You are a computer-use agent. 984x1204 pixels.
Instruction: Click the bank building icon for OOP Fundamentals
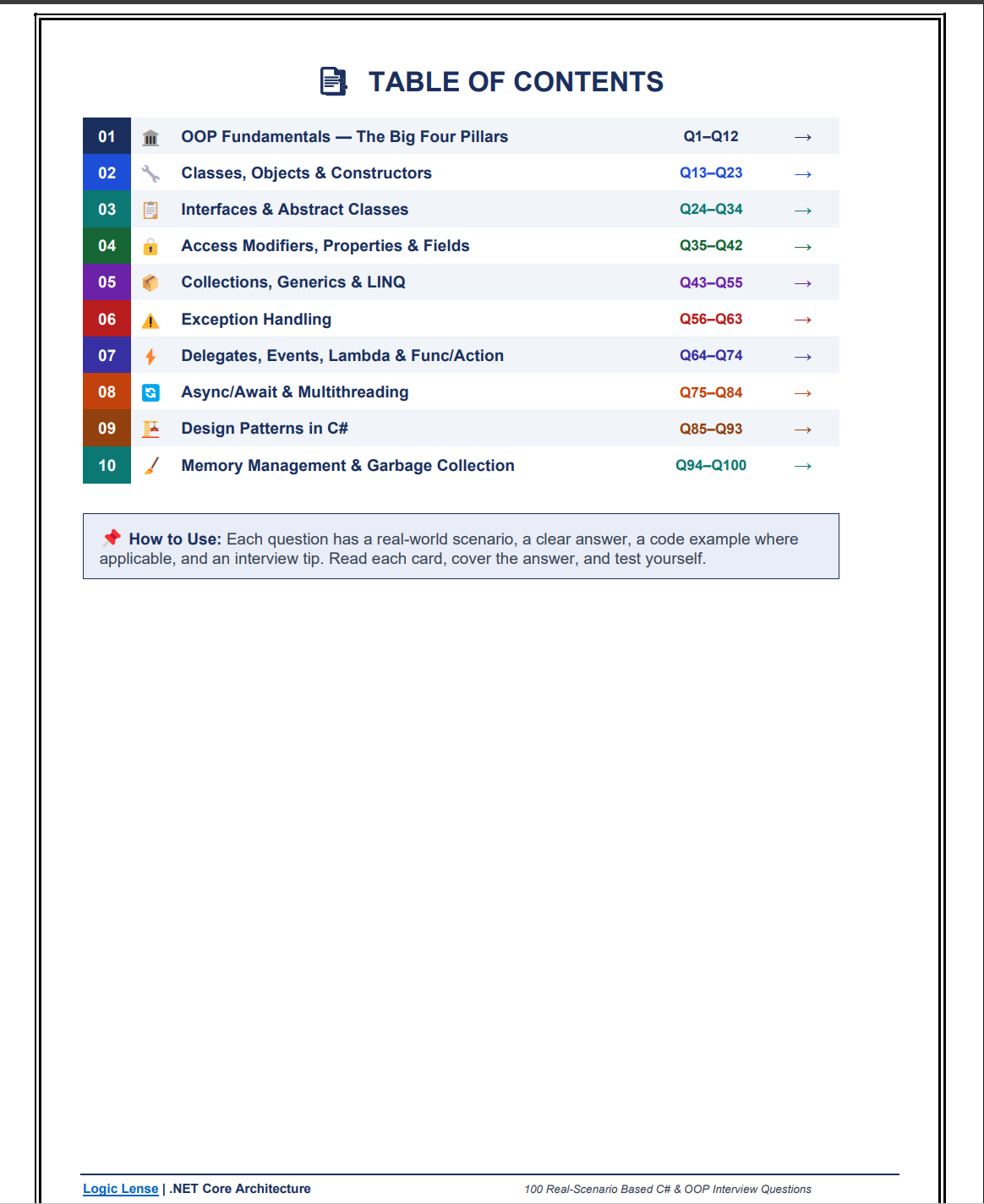(x=150, y=137)
